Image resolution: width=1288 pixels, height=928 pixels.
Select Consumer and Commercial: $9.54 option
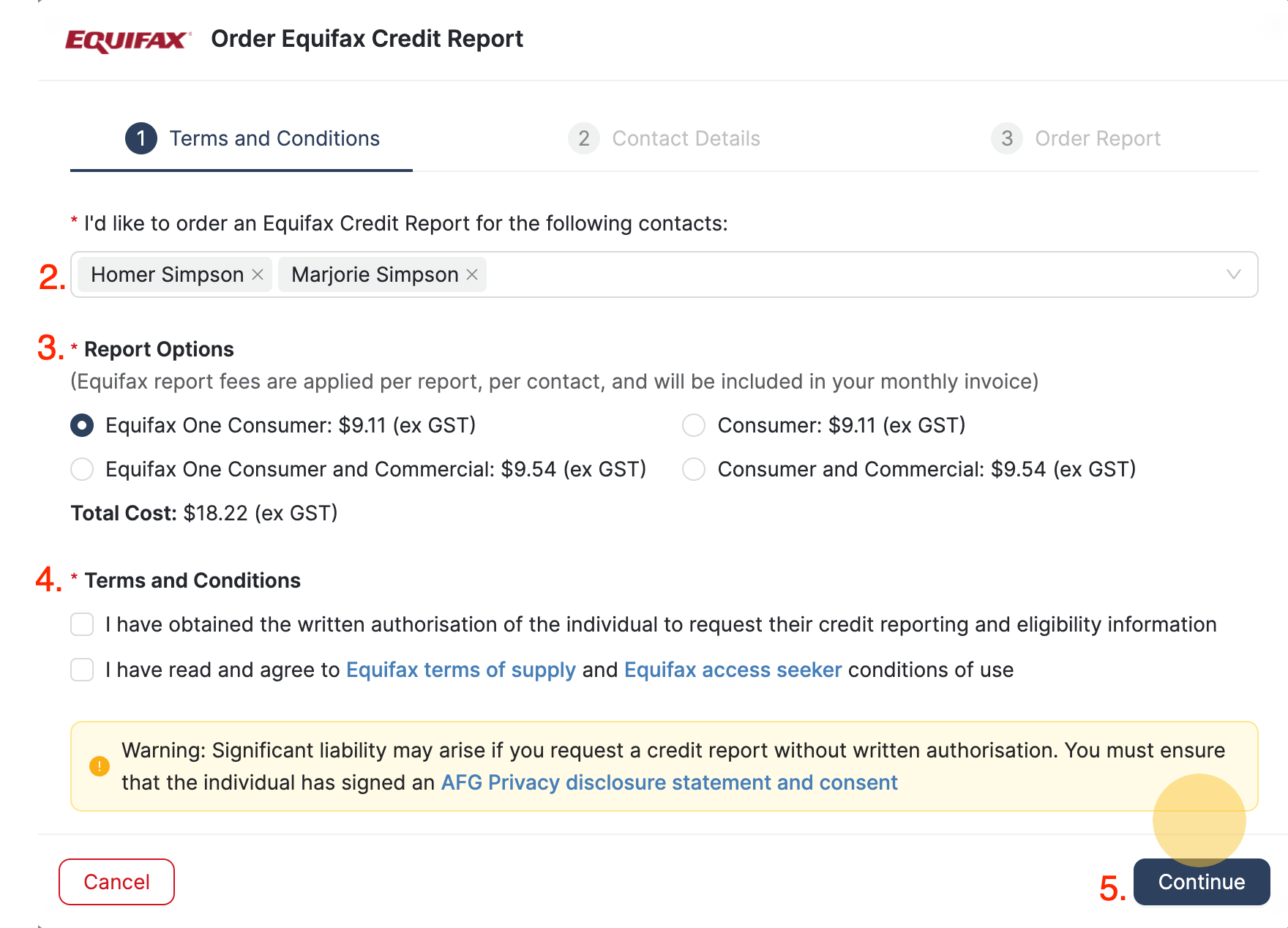tap(693, 469)
